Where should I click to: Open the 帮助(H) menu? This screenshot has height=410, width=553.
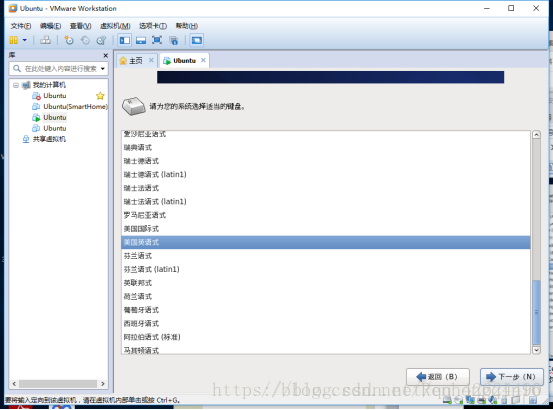(187, 26)
